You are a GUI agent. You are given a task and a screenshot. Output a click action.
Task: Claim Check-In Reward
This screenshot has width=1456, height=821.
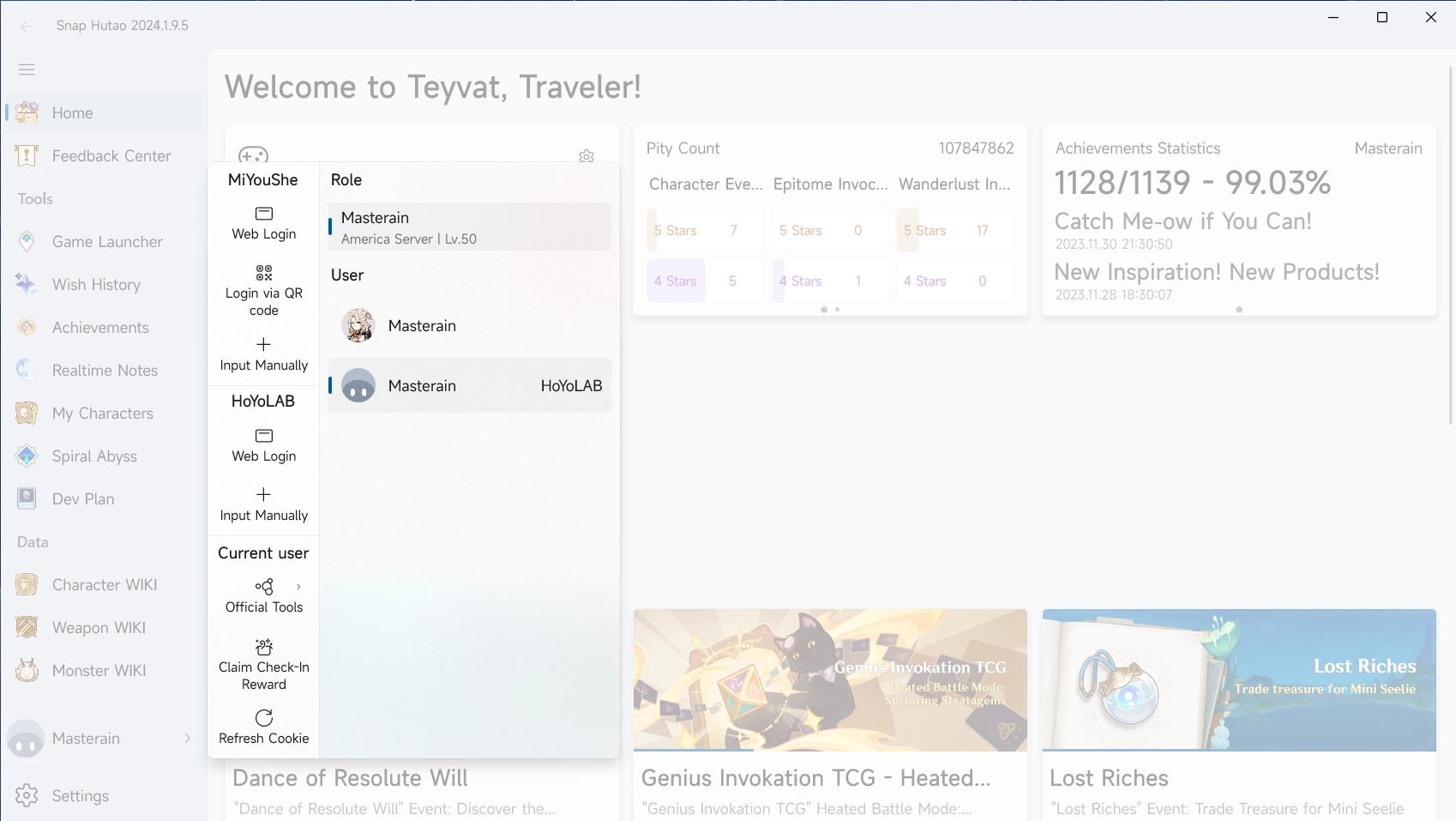(264, 665)
